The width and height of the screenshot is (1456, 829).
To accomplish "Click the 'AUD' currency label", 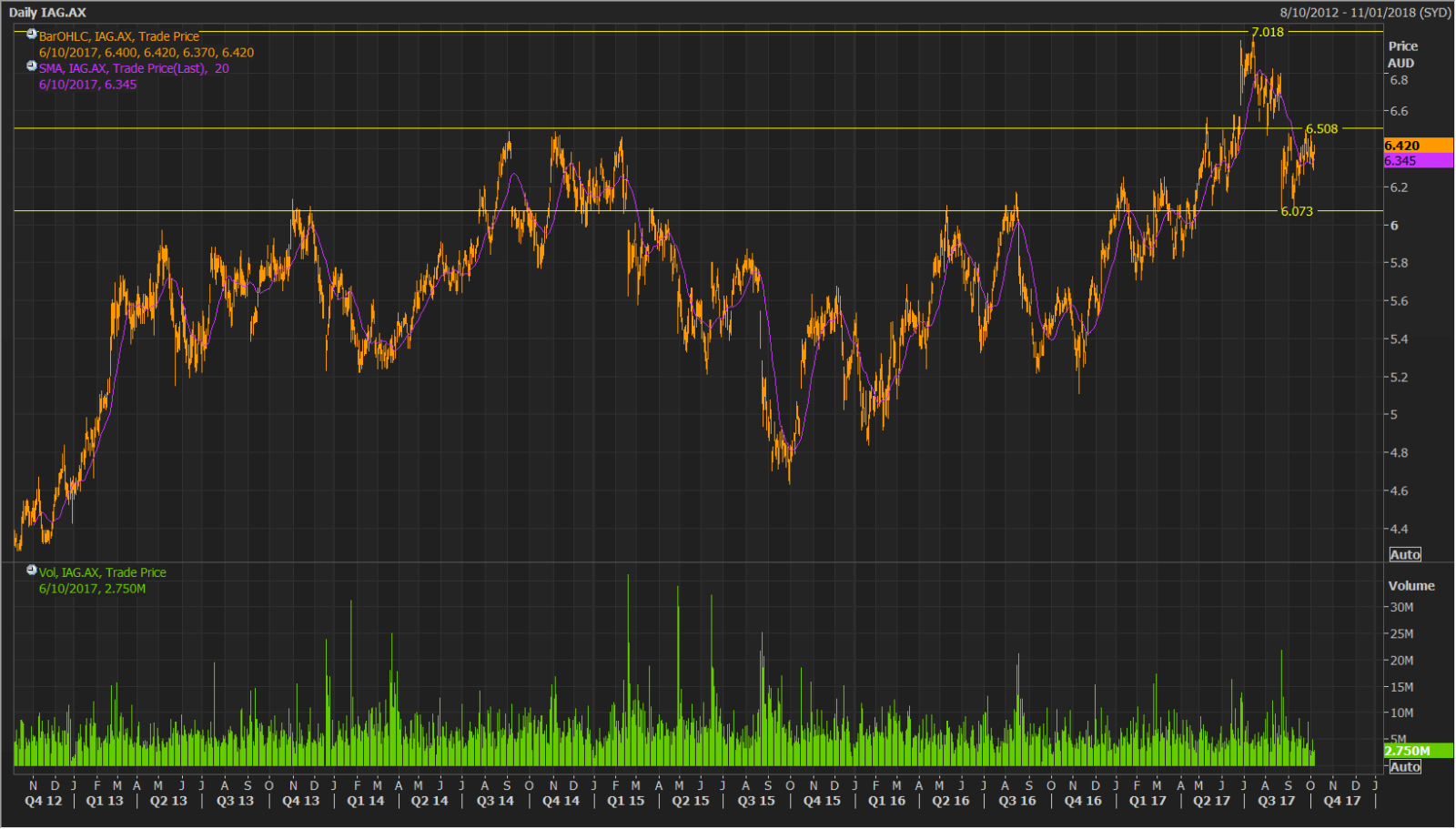I will point(1401,64).
